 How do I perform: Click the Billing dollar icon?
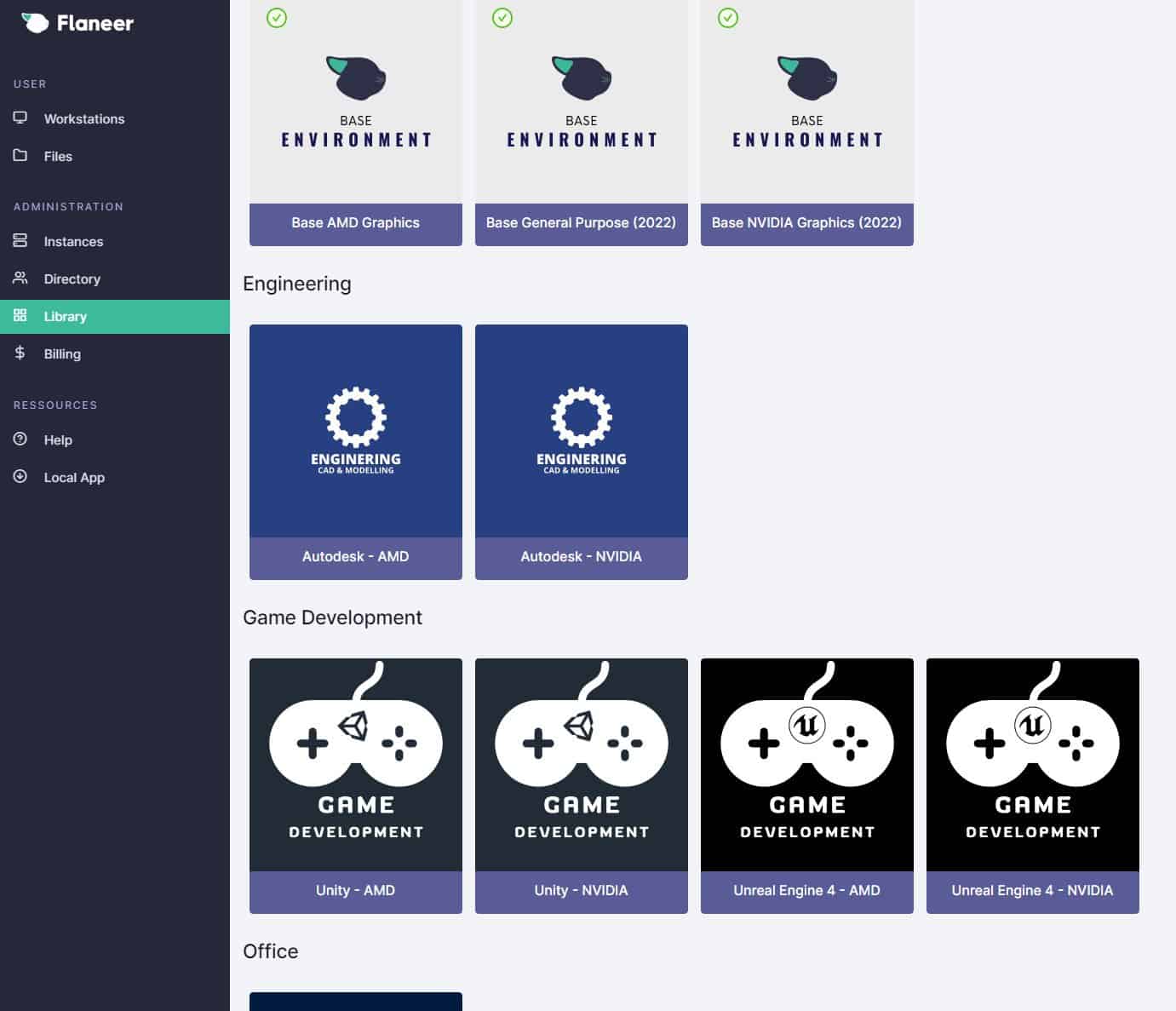[x=20, y=353]
